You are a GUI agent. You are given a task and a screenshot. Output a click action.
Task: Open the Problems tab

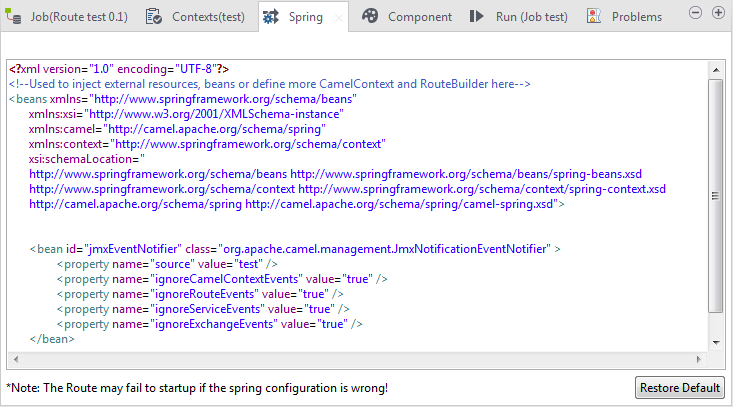click(x=636, y=17)
